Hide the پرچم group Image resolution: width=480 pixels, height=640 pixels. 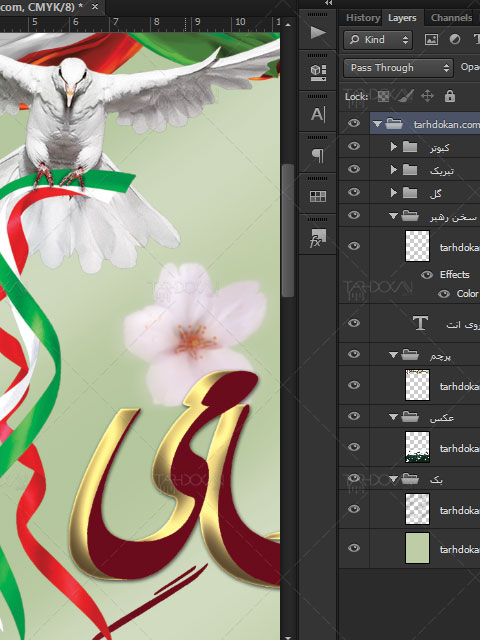point(354,354)
